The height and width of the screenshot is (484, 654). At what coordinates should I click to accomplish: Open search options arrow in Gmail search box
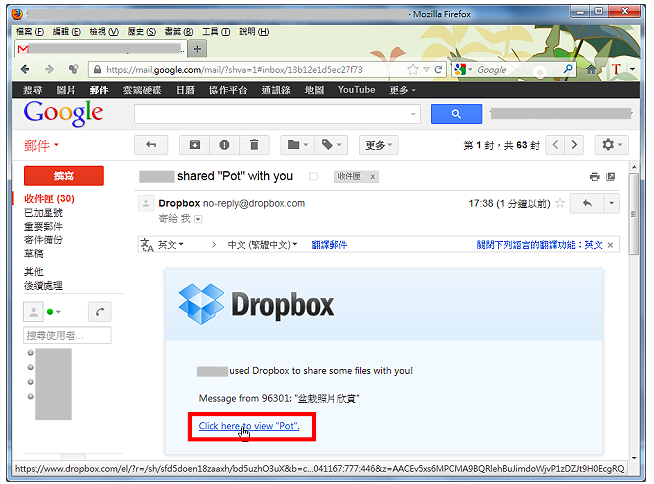[413, 114]
